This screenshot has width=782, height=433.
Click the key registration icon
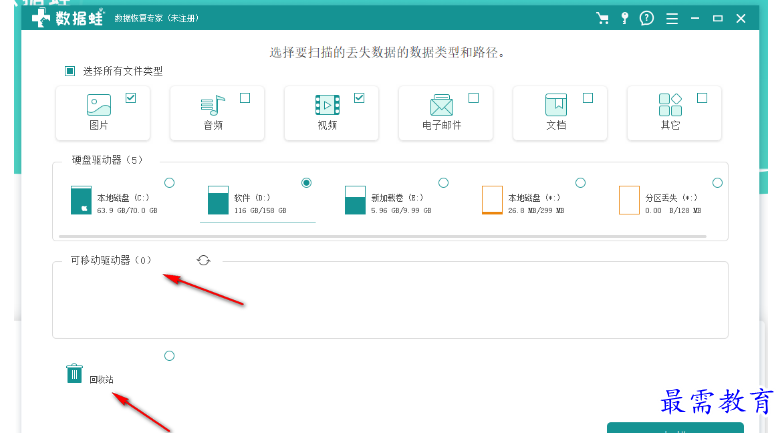click(x=624, y=18)
